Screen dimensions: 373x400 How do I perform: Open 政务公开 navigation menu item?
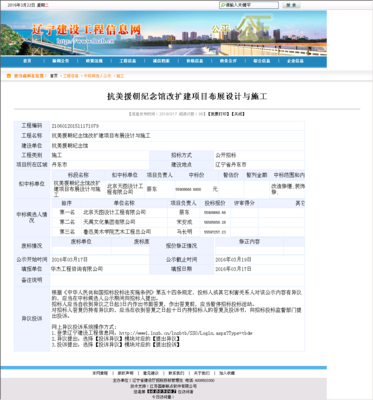click(228, 61)
